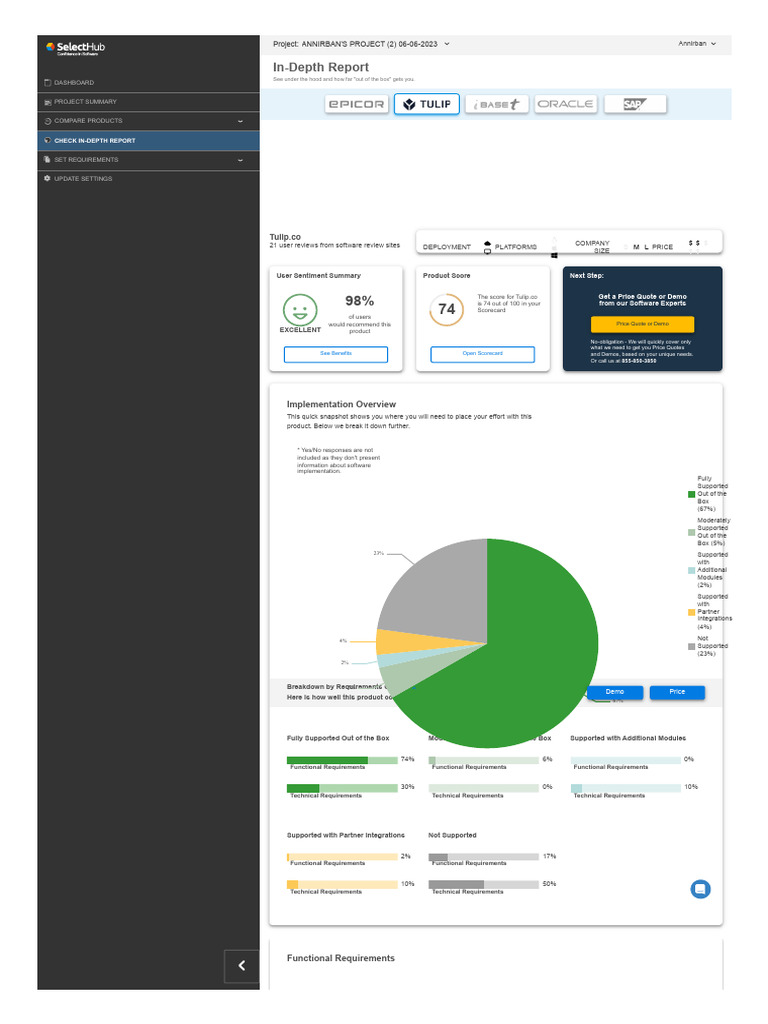The image size is (768, 1024).
Task: Click the Implementation Overview heading
Action: click(x=342, y=404)
